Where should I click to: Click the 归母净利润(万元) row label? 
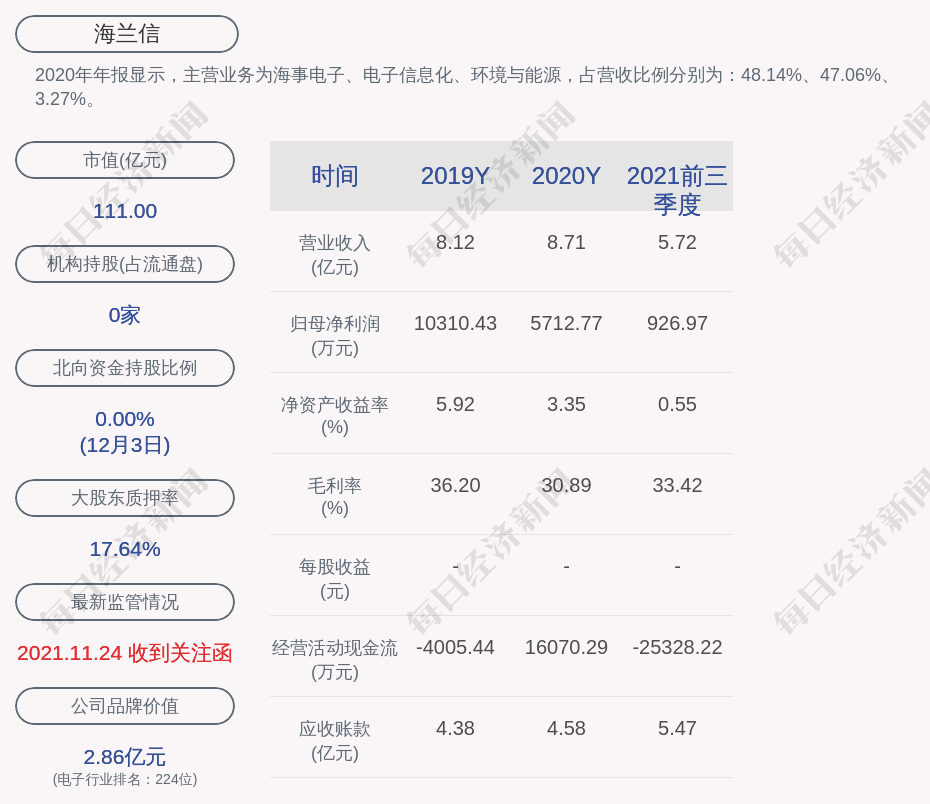click(335, 336)
